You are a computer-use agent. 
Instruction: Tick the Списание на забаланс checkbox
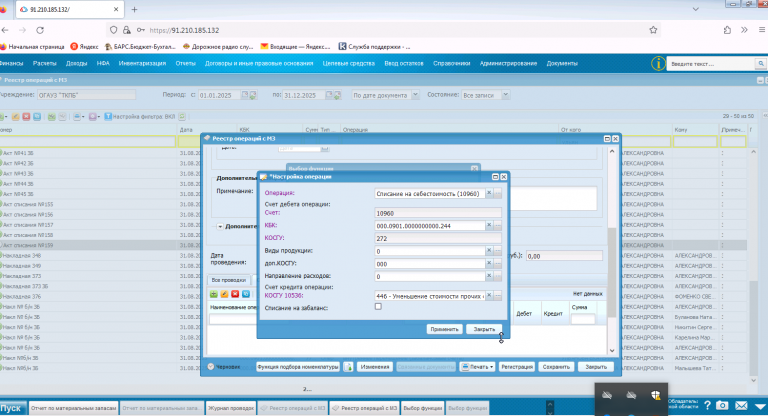378,307
